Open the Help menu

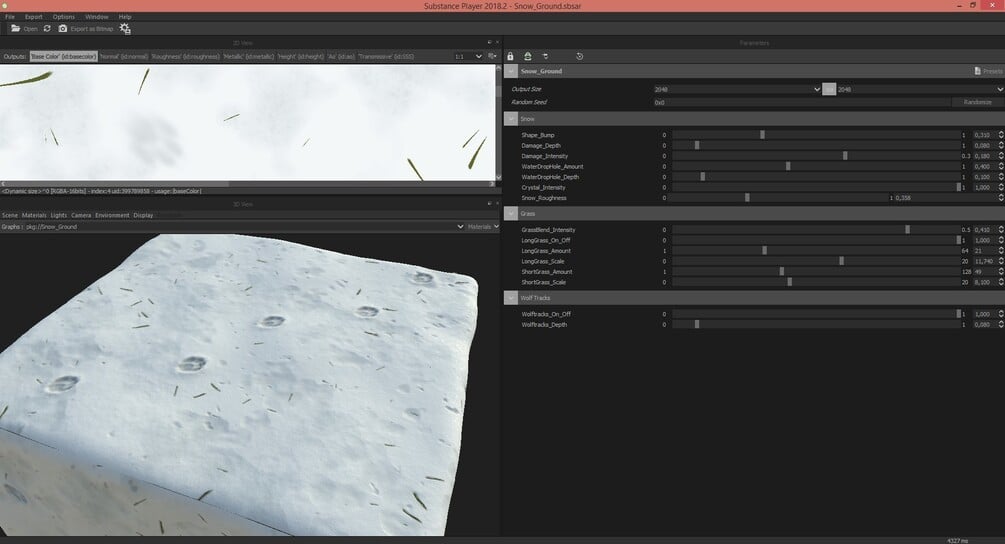tap(125, 17)
